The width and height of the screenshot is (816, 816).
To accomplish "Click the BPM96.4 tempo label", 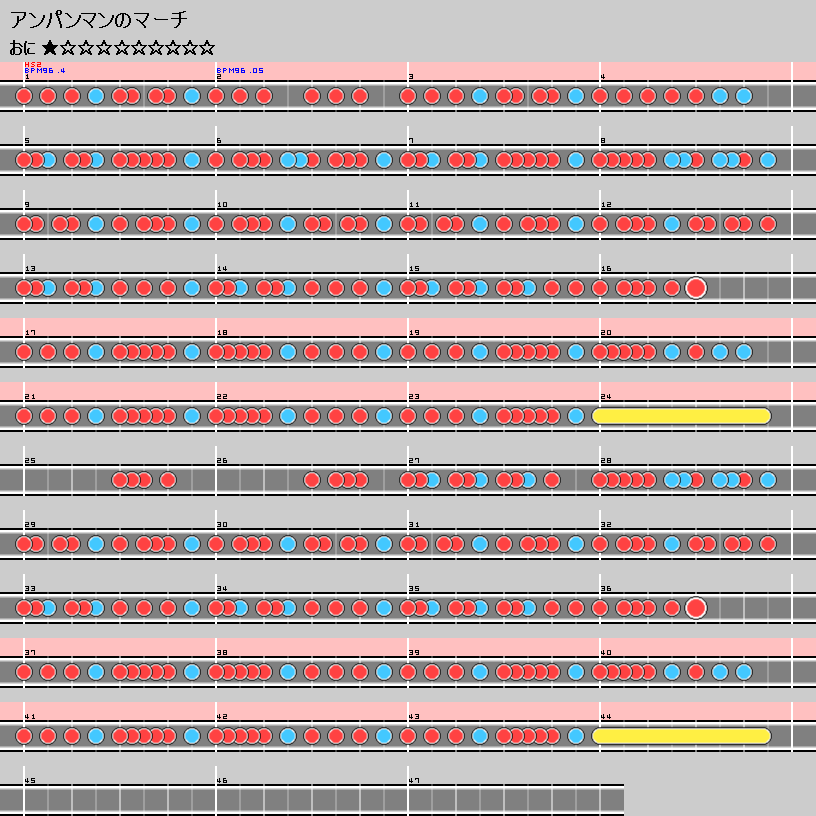I will click(x=45, y=71).
